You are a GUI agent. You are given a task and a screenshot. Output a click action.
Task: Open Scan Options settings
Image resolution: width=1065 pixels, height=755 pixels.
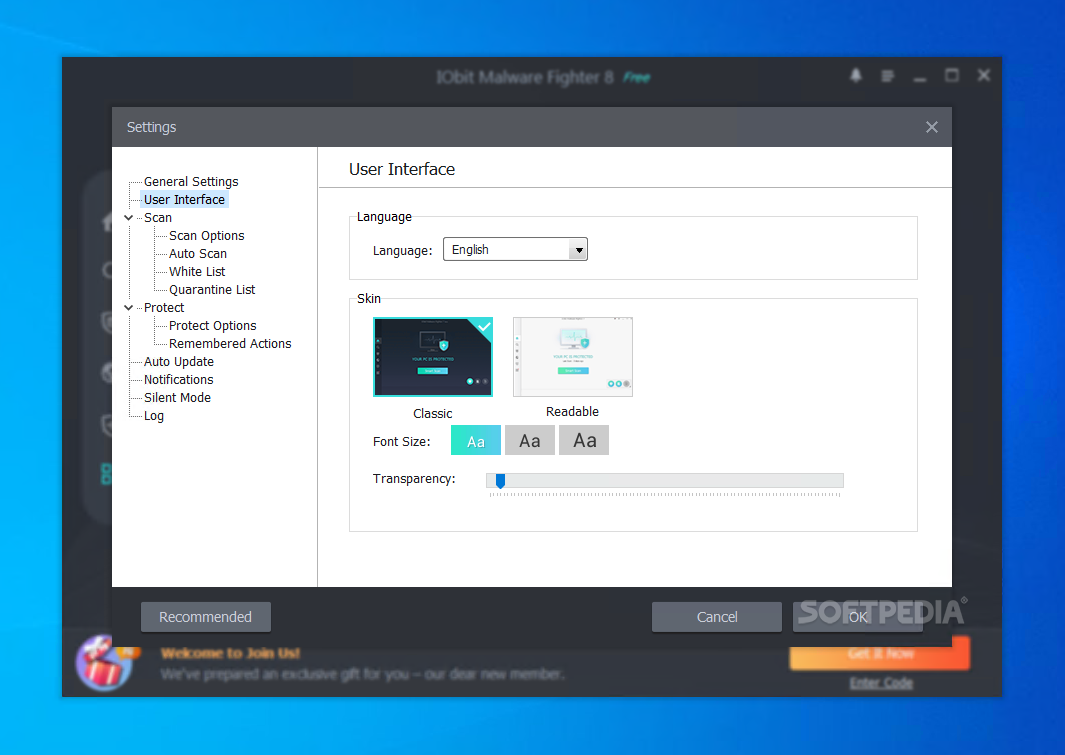[206, 236]
